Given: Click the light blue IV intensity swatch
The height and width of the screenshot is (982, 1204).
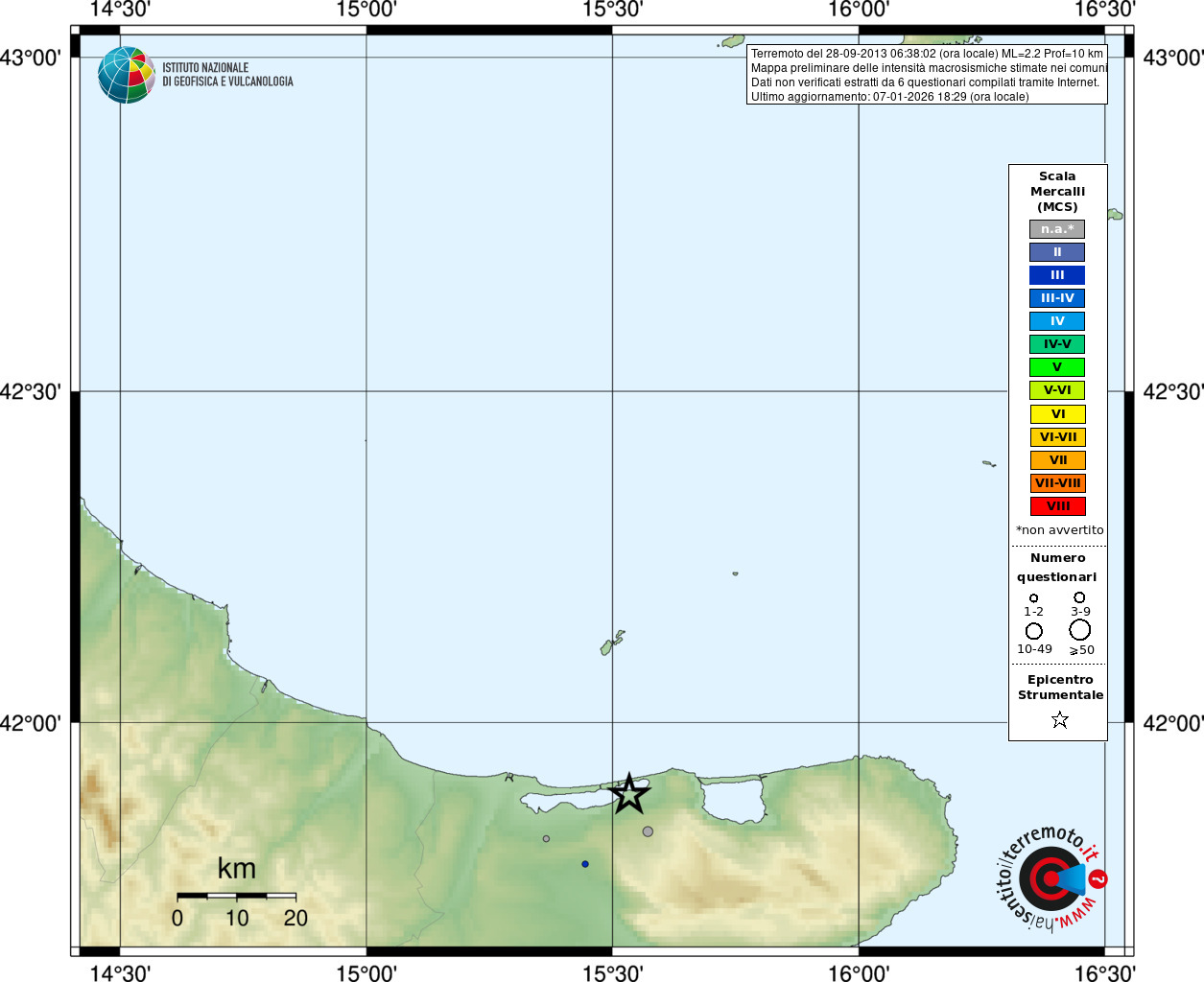Looking at the screenshot, I should (x=1057, y=321).
